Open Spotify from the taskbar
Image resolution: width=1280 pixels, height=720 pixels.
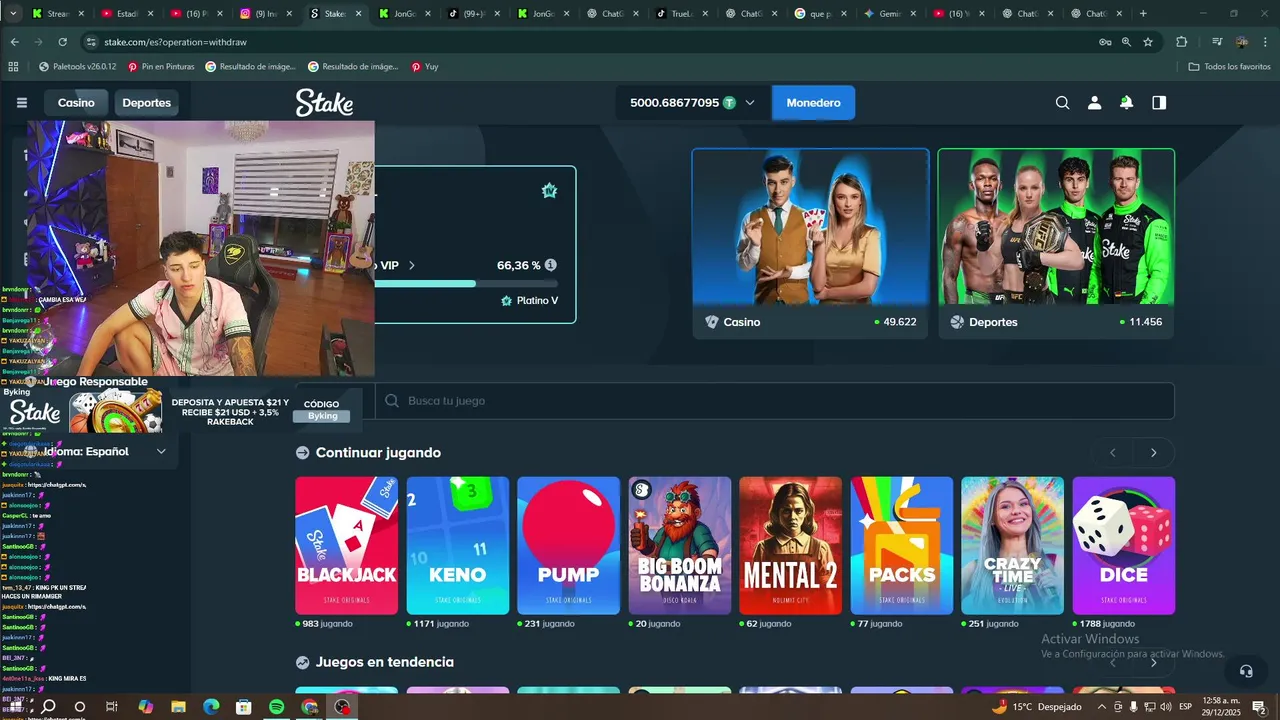277,707
